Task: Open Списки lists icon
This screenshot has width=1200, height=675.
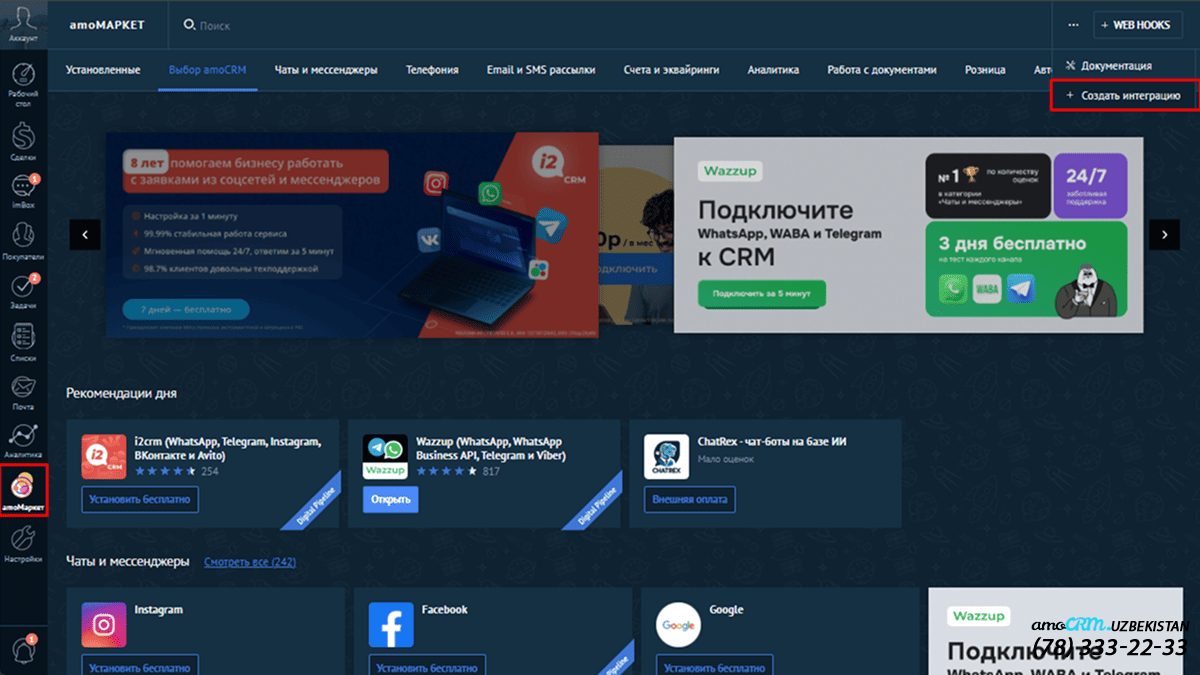Action: point(24,341)
